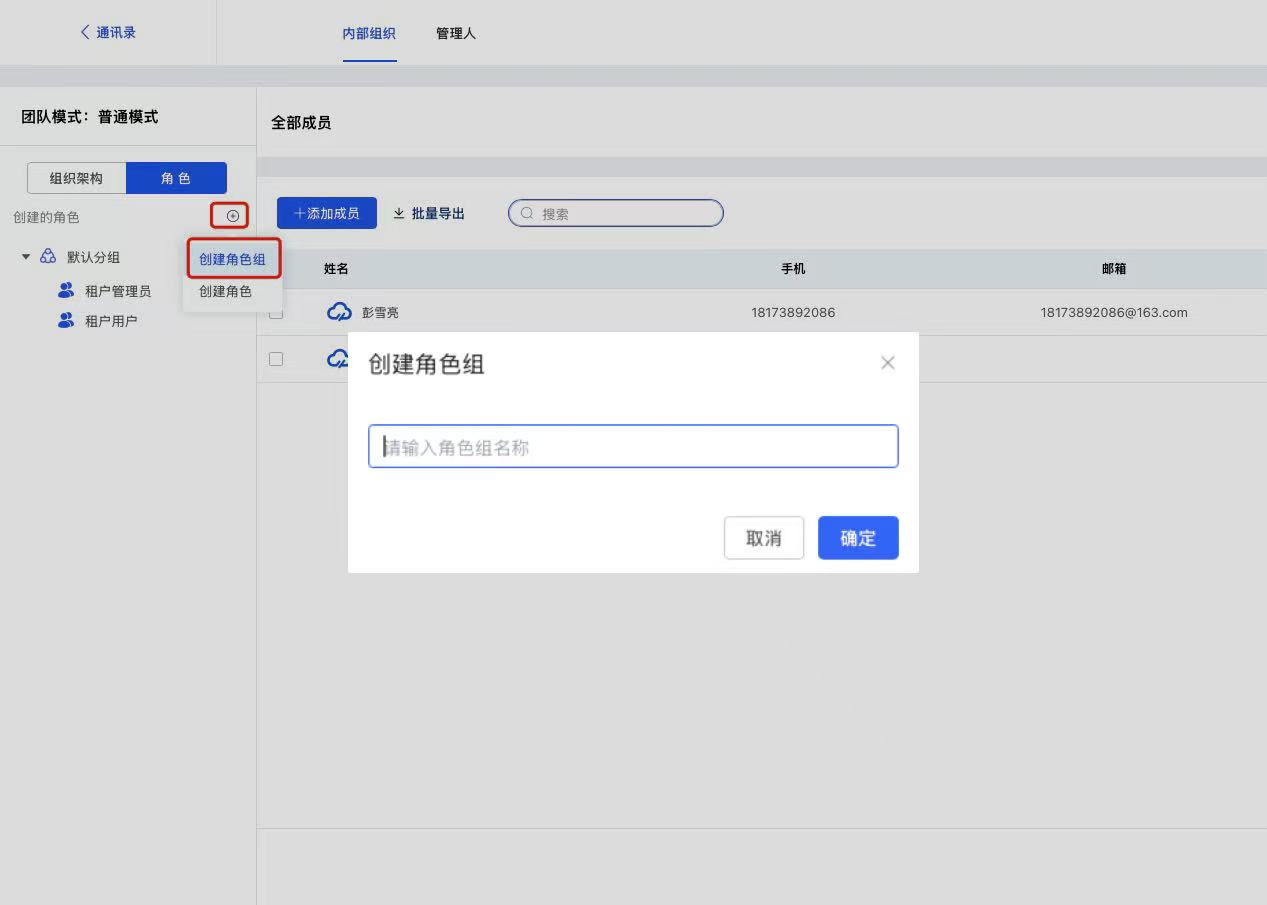Viewport: 1267px width, 905px height.
Task: Go back via 通讯录 chevron
Action: [85, 33]
